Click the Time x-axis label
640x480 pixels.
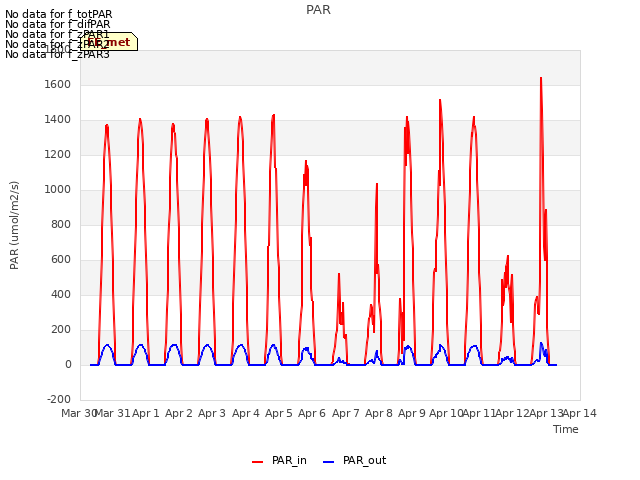pyautogui.click(x=566, y=429)
